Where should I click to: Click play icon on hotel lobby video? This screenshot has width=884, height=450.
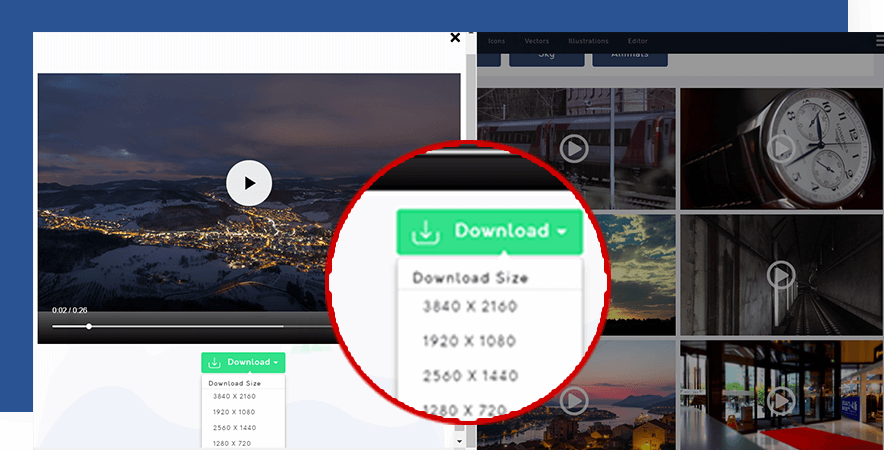pyautogui.click(x=781, y=401)
